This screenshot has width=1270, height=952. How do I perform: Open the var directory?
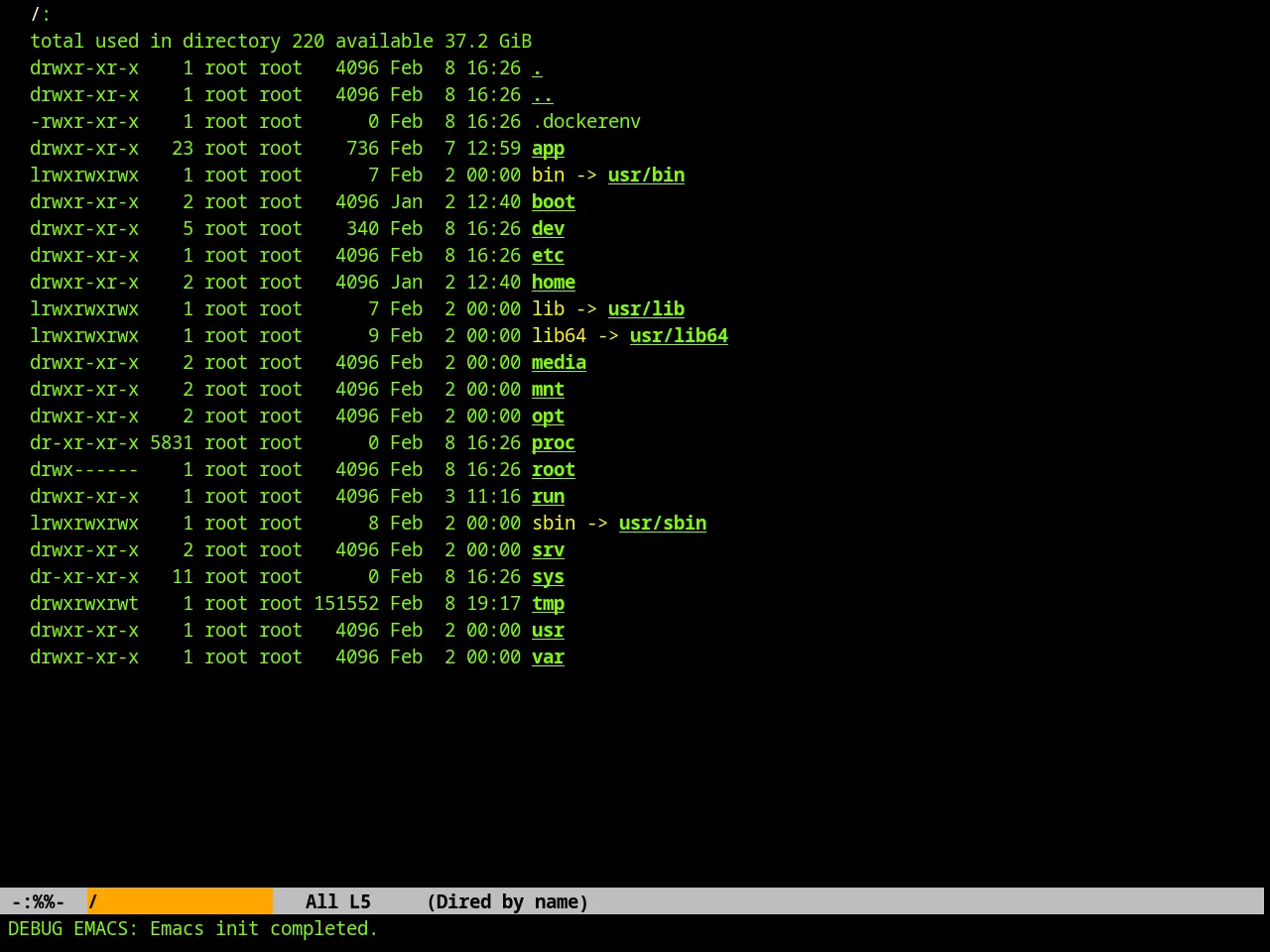coord(548,657)
